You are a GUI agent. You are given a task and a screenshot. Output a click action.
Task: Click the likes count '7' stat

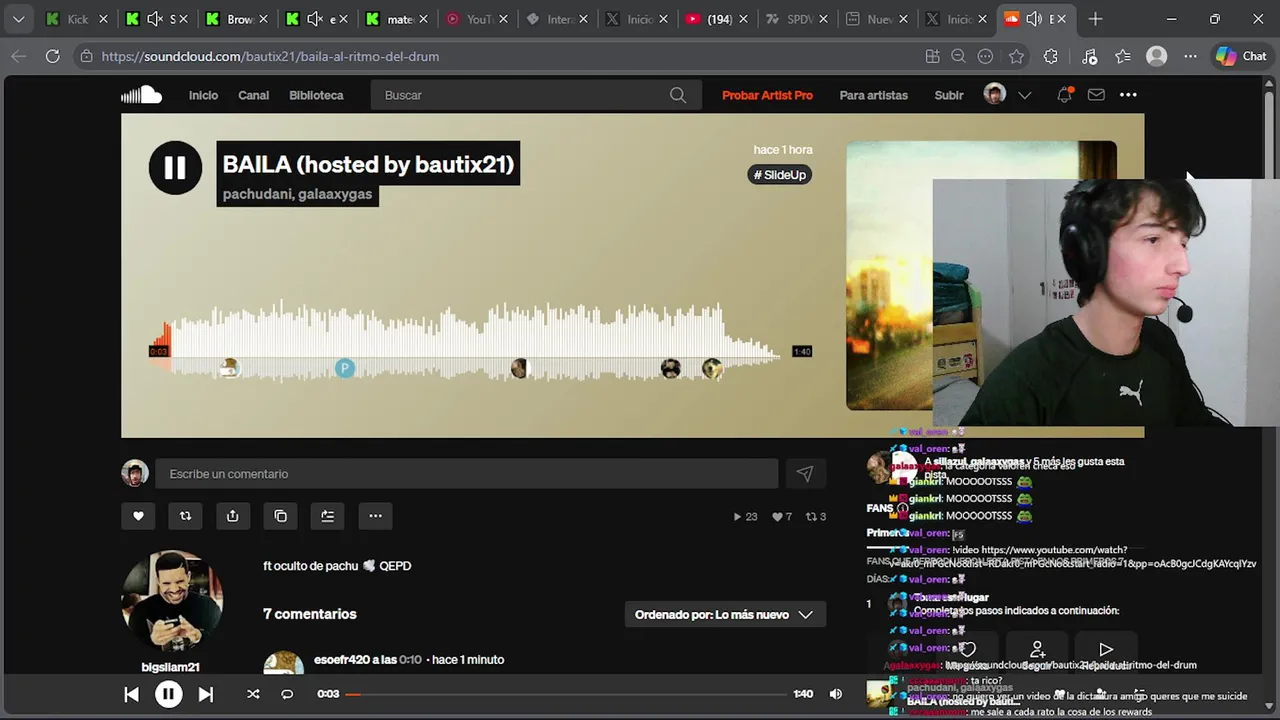click(782, 517)
